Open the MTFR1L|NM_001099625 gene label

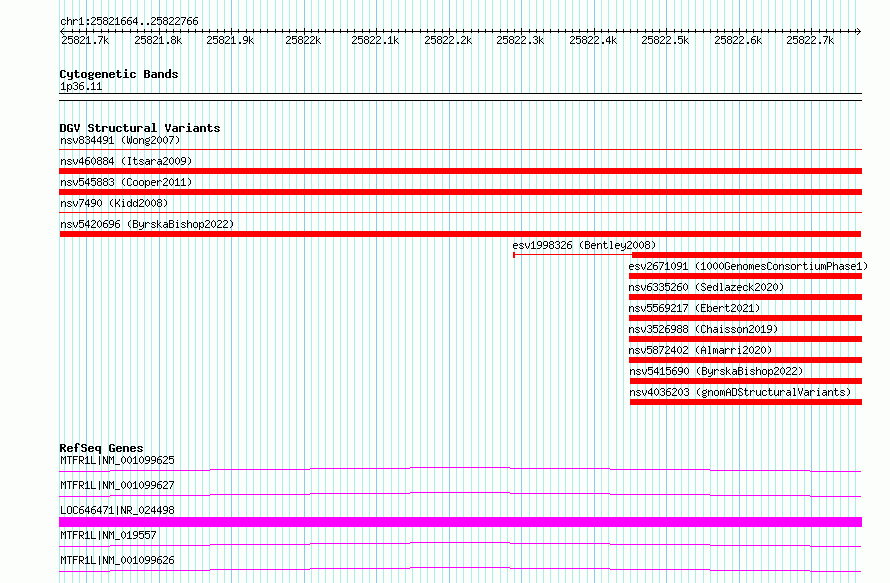117,460
